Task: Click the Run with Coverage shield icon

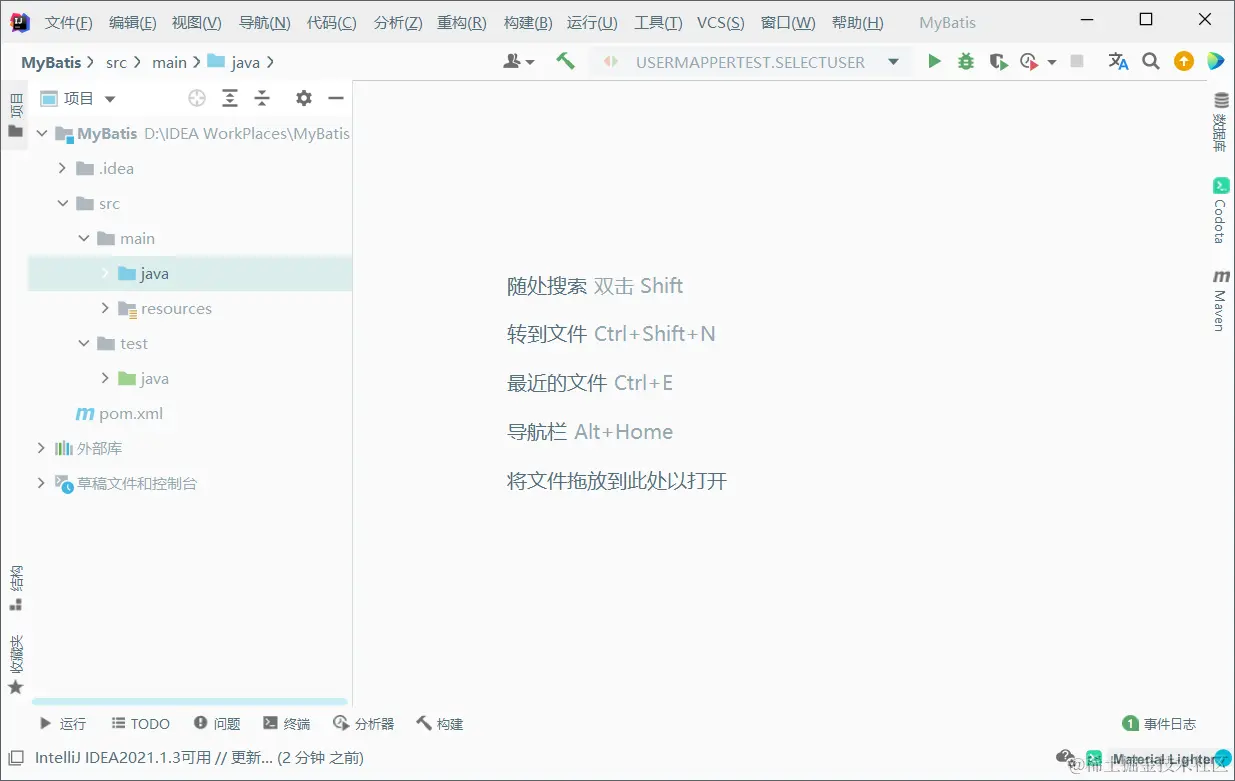Action: pos(998,62)
